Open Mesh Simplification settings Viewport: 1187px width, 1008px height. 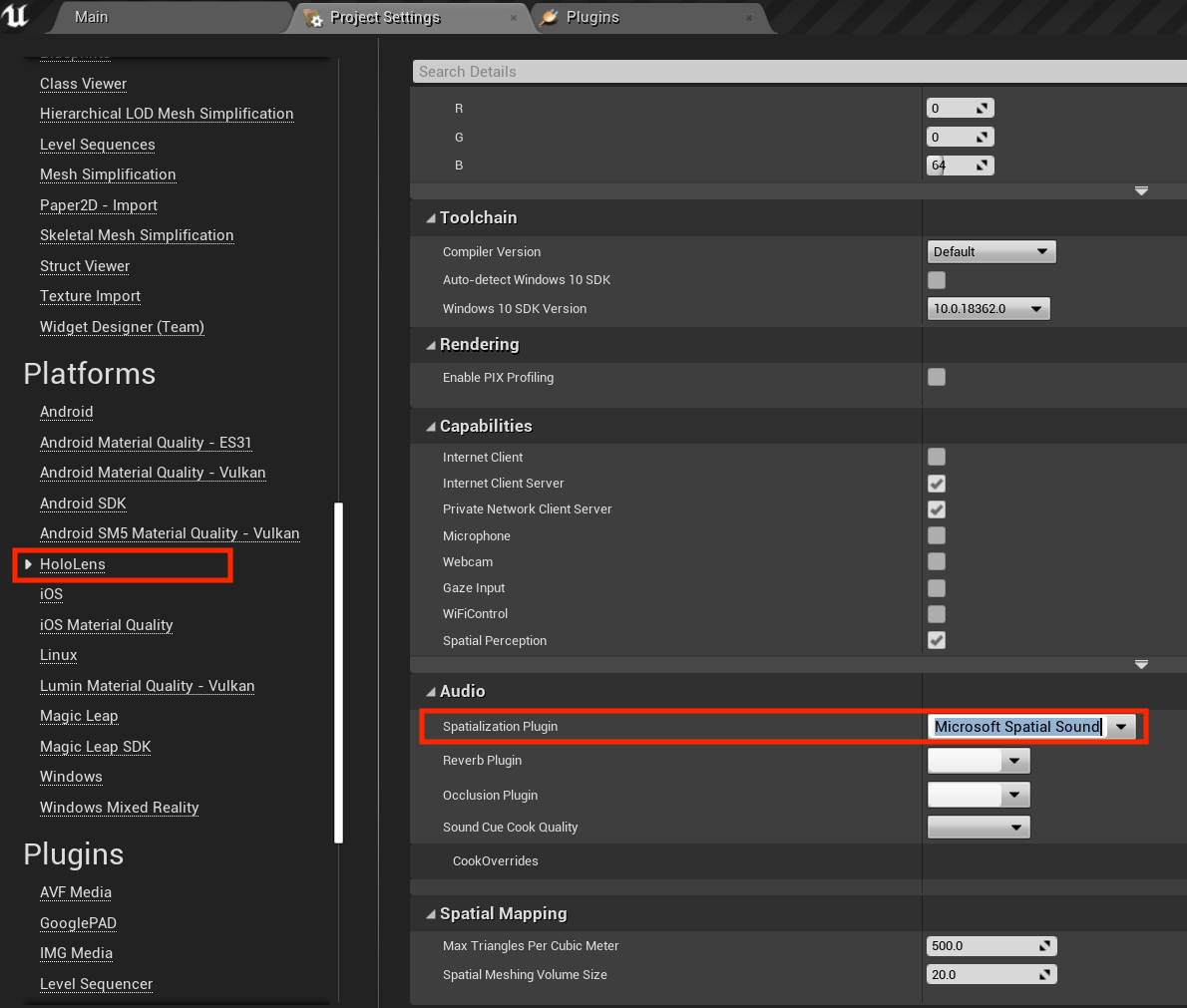[108, 174]
